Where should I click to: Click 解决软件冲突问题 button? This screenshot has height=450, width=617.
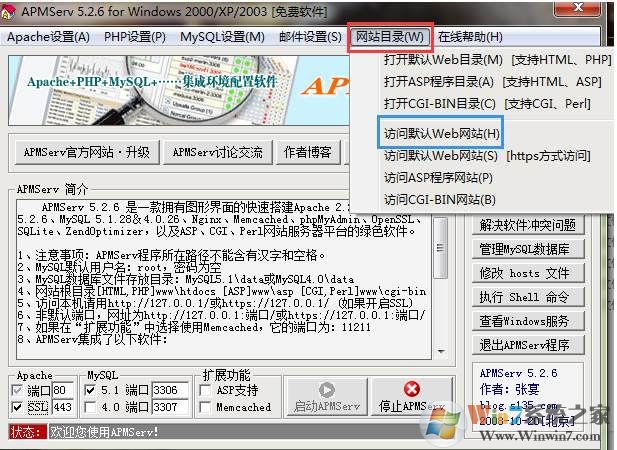[528, 225]
